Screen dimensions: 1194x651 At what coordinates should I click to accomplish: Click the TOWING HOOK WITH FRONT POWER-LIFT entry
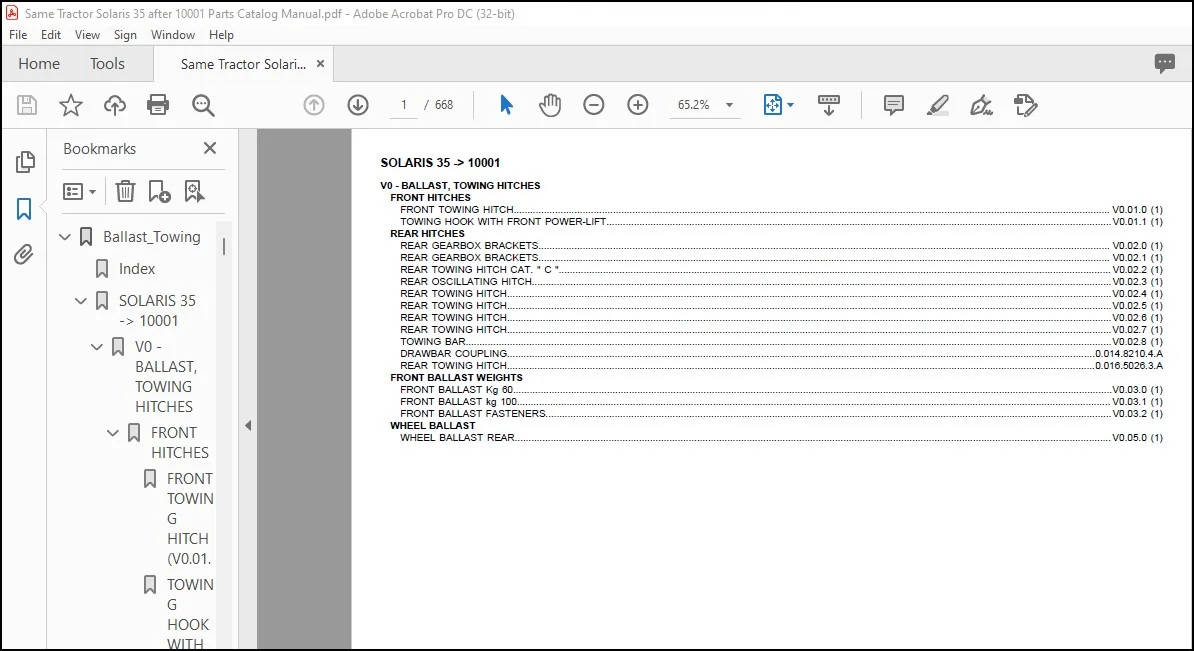click(x=781, y=222)
